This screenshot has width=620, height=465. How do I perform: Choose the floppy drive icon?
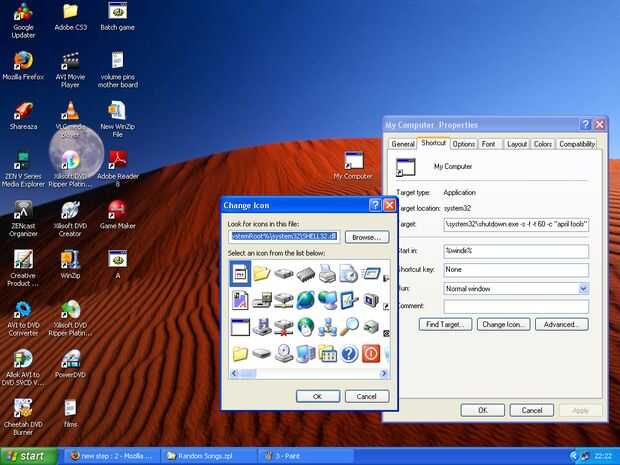262,327
